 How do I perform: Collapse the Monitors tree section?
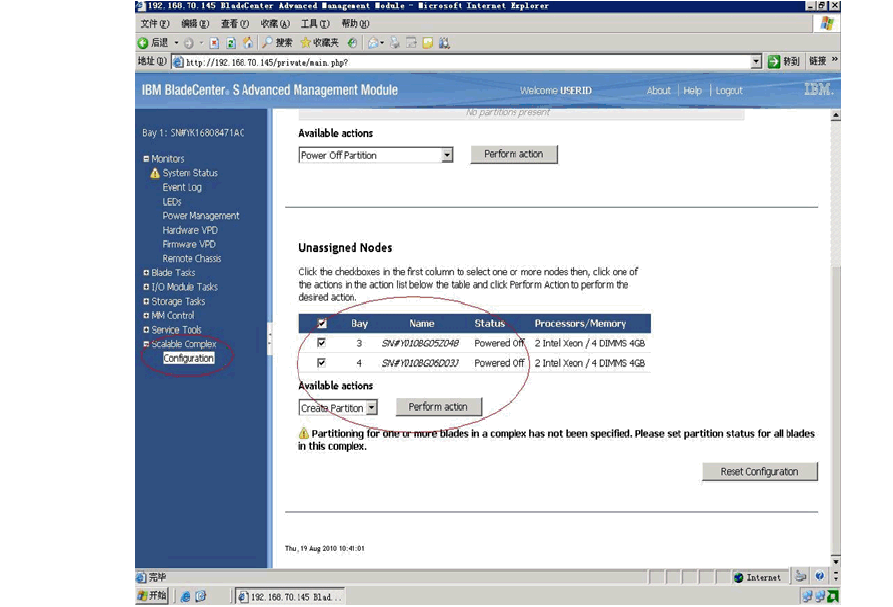tap(146, 159)
